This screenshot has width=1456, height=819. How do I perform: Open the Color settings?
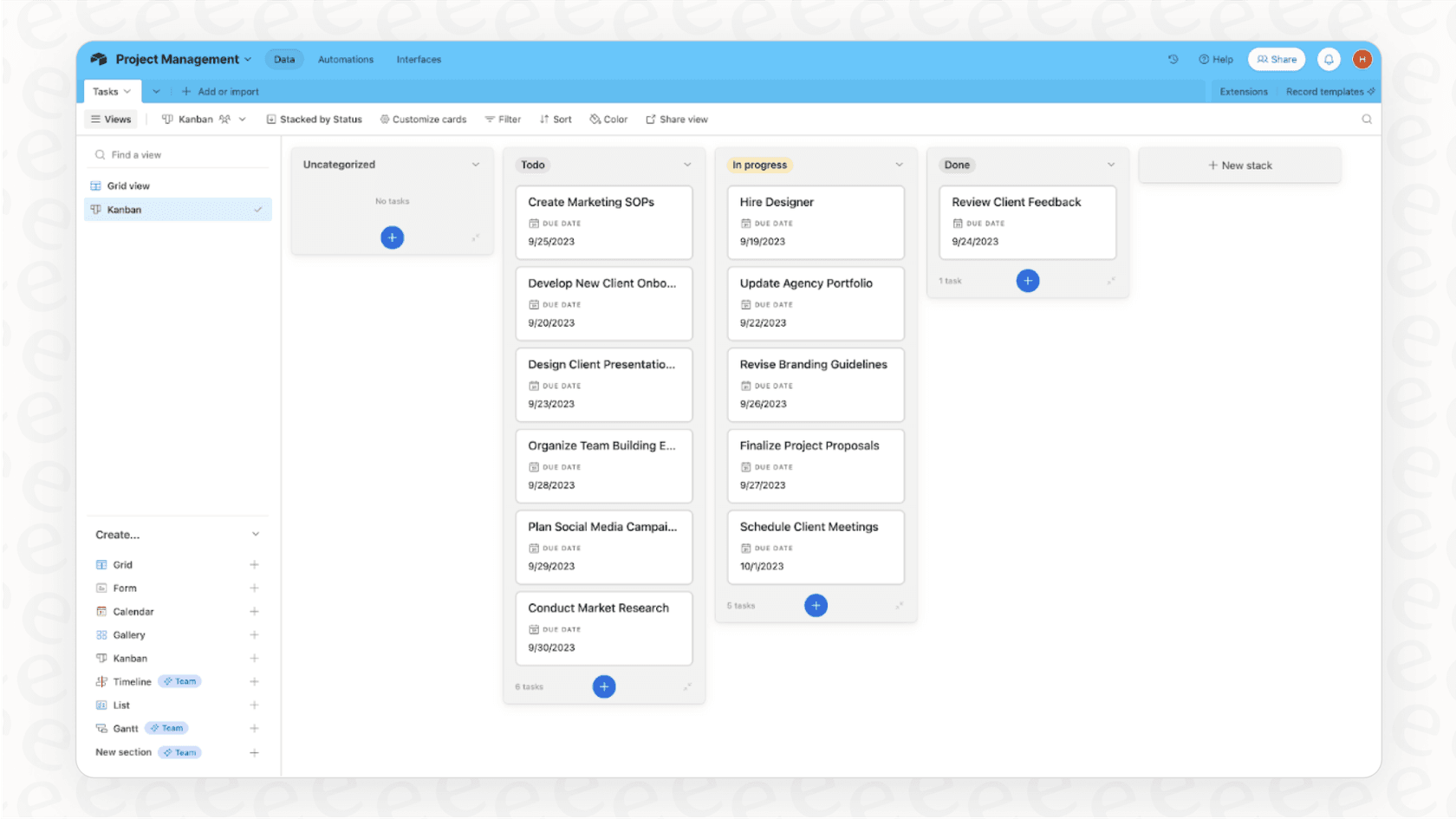608,119
